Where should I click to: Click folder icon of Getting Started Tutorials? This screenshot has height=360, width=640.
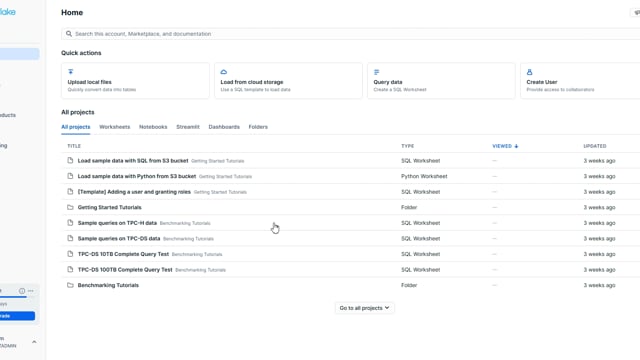[70, 207]
